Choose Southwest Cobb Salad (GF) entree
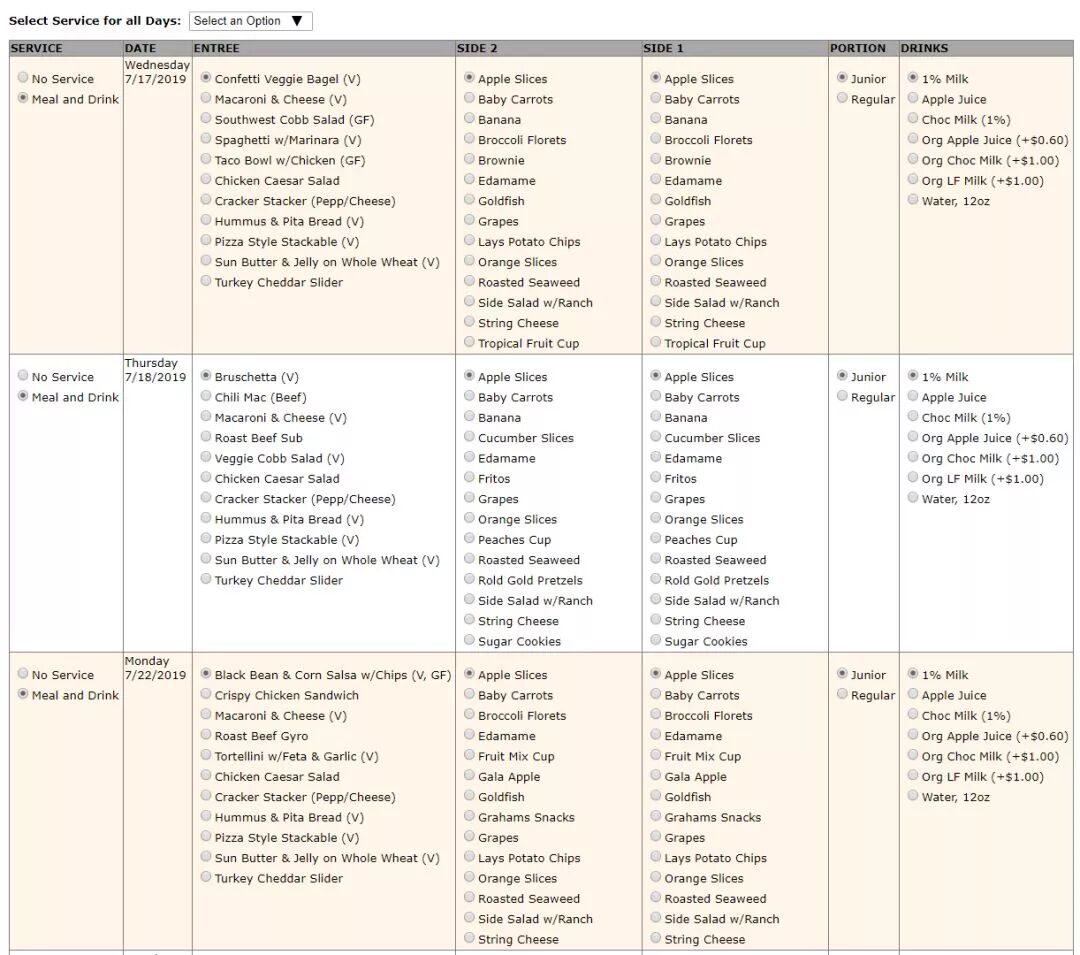 206,118
